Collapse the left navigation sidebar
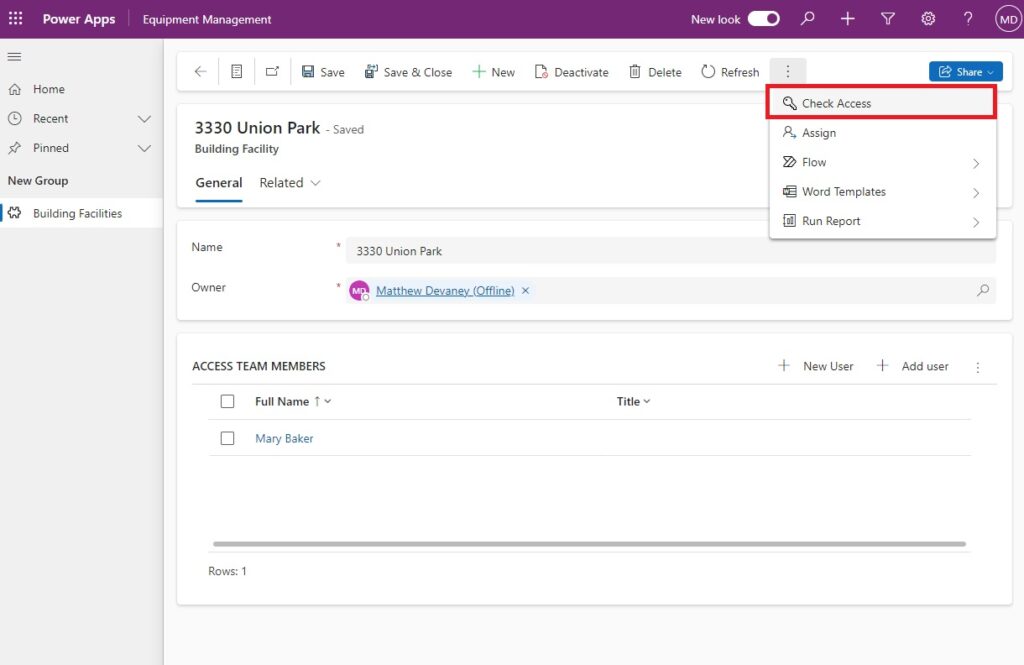Screen dimensions: 1024x665 pyautogui.click(x=14, y=56)
